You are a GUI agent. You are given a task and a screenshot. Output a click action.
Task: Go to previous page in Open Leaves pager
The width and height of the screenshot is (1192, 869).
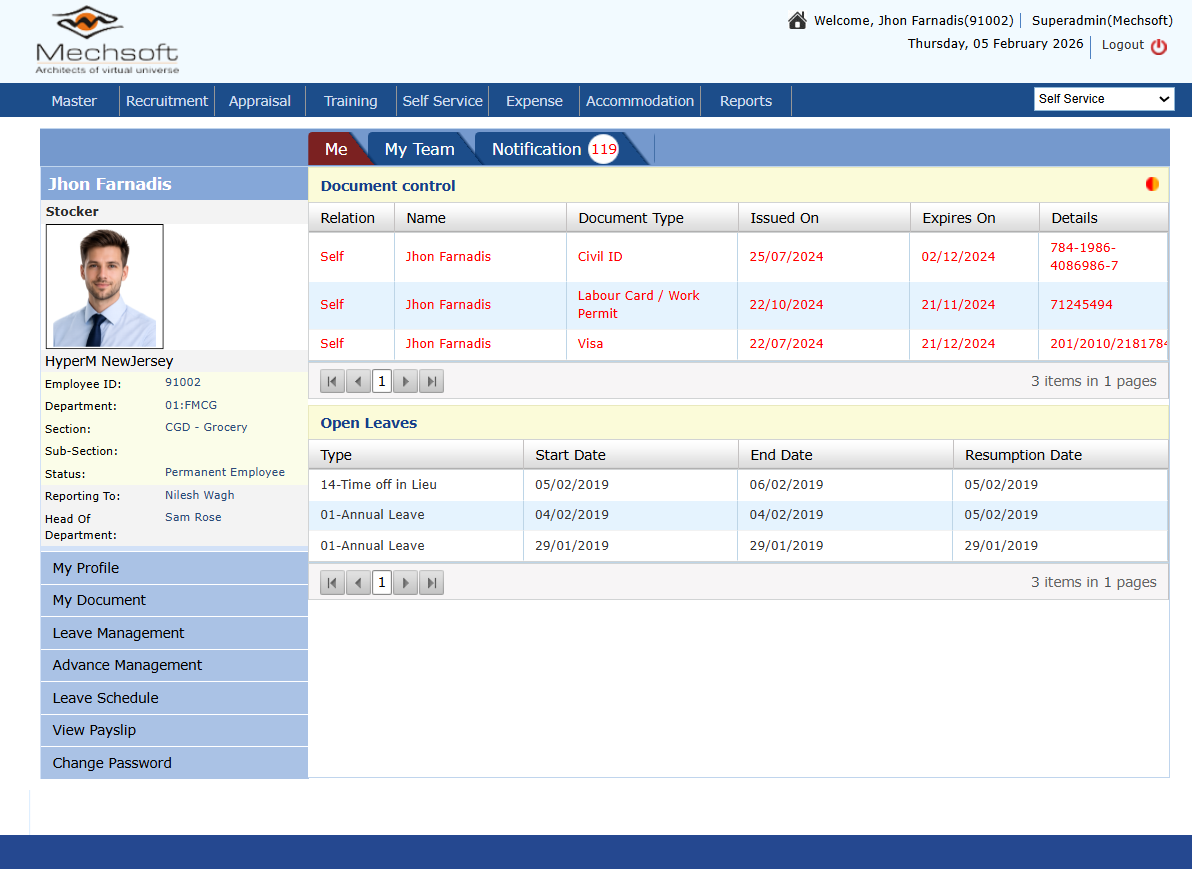[358, 583]
